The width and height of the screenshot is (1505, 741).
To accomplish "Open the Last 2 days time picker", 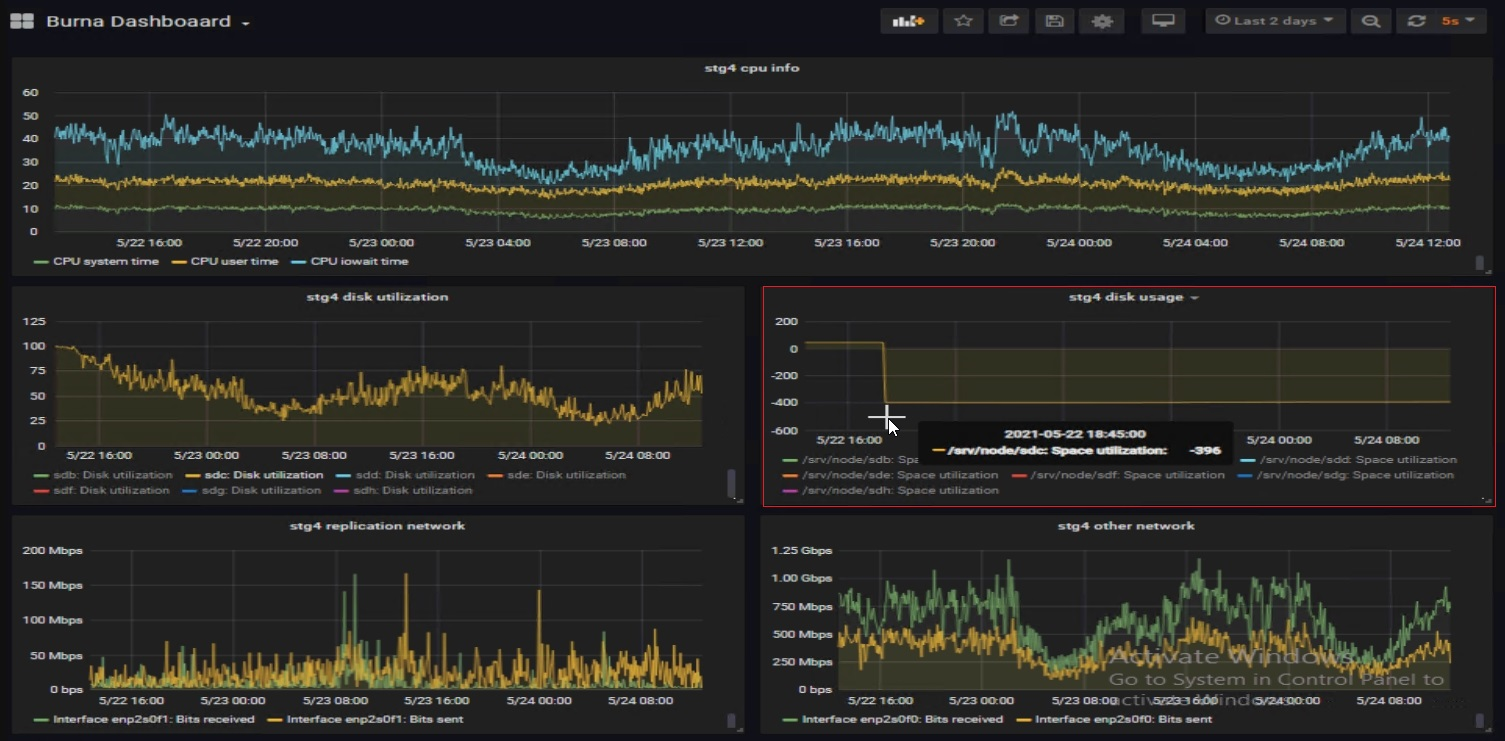I will pos(1273,21).
